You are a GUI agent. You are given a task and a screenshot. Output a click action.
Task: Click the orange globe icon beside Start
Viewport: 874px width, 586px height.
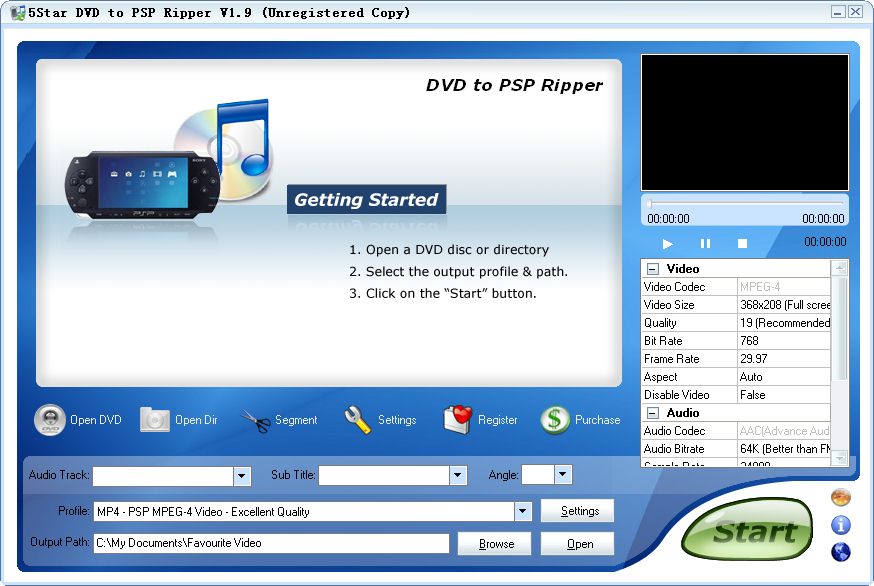click(841, 497)
